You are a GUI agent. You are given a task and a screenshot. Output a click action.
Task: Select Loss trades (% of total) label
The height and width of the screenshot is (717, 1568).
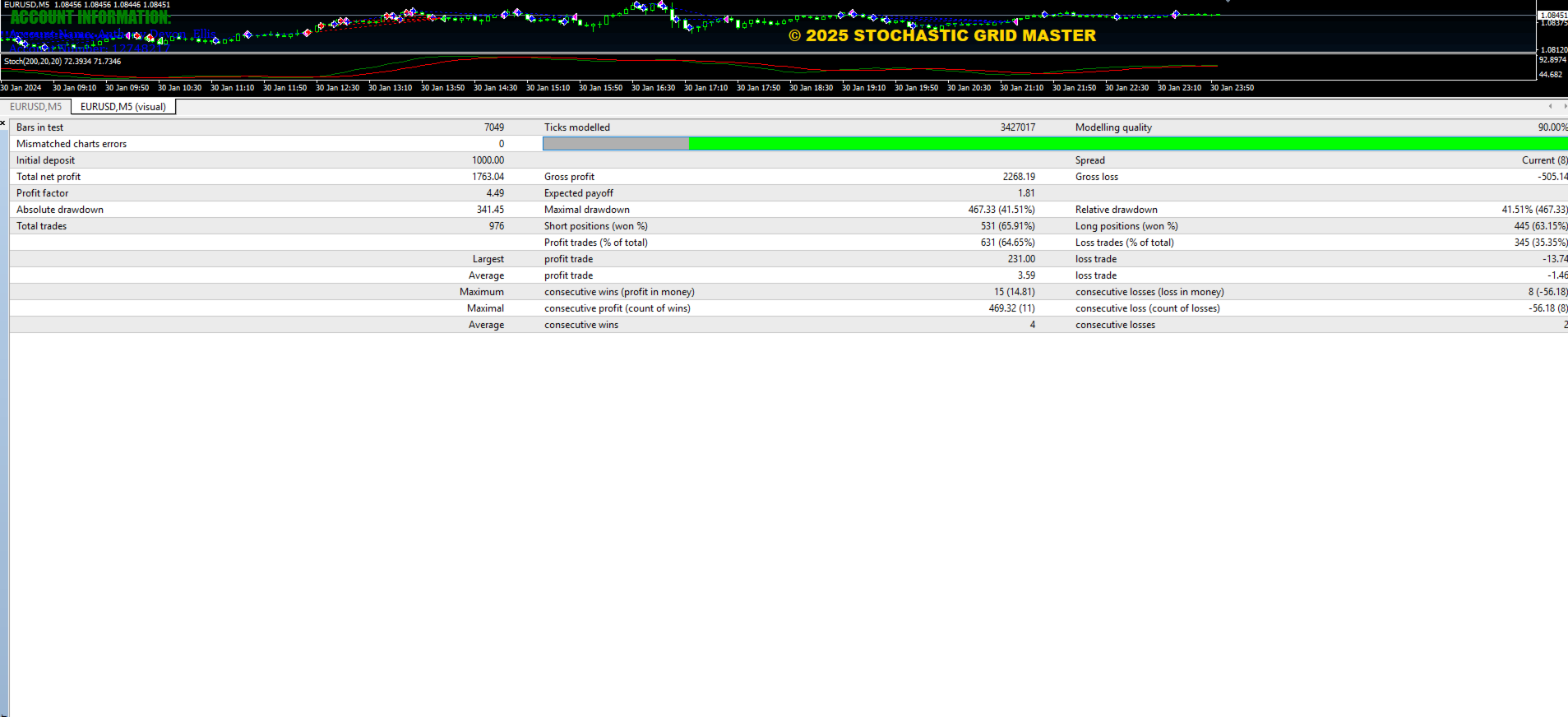[x=1125, y=243]
